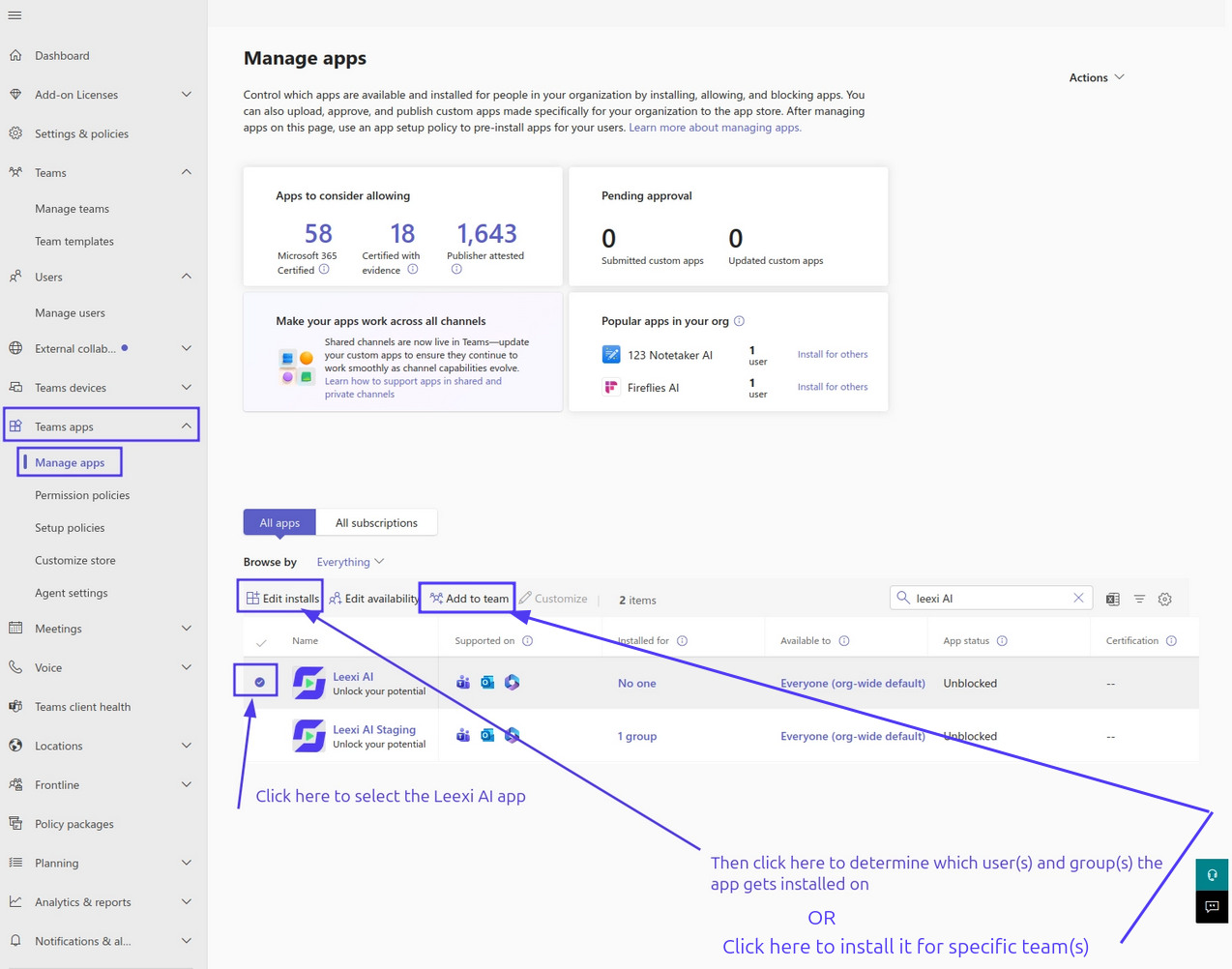Open Permission policies in sidebar
Image resolution: width=1232 pixels, height=969 pixels.
82,495
